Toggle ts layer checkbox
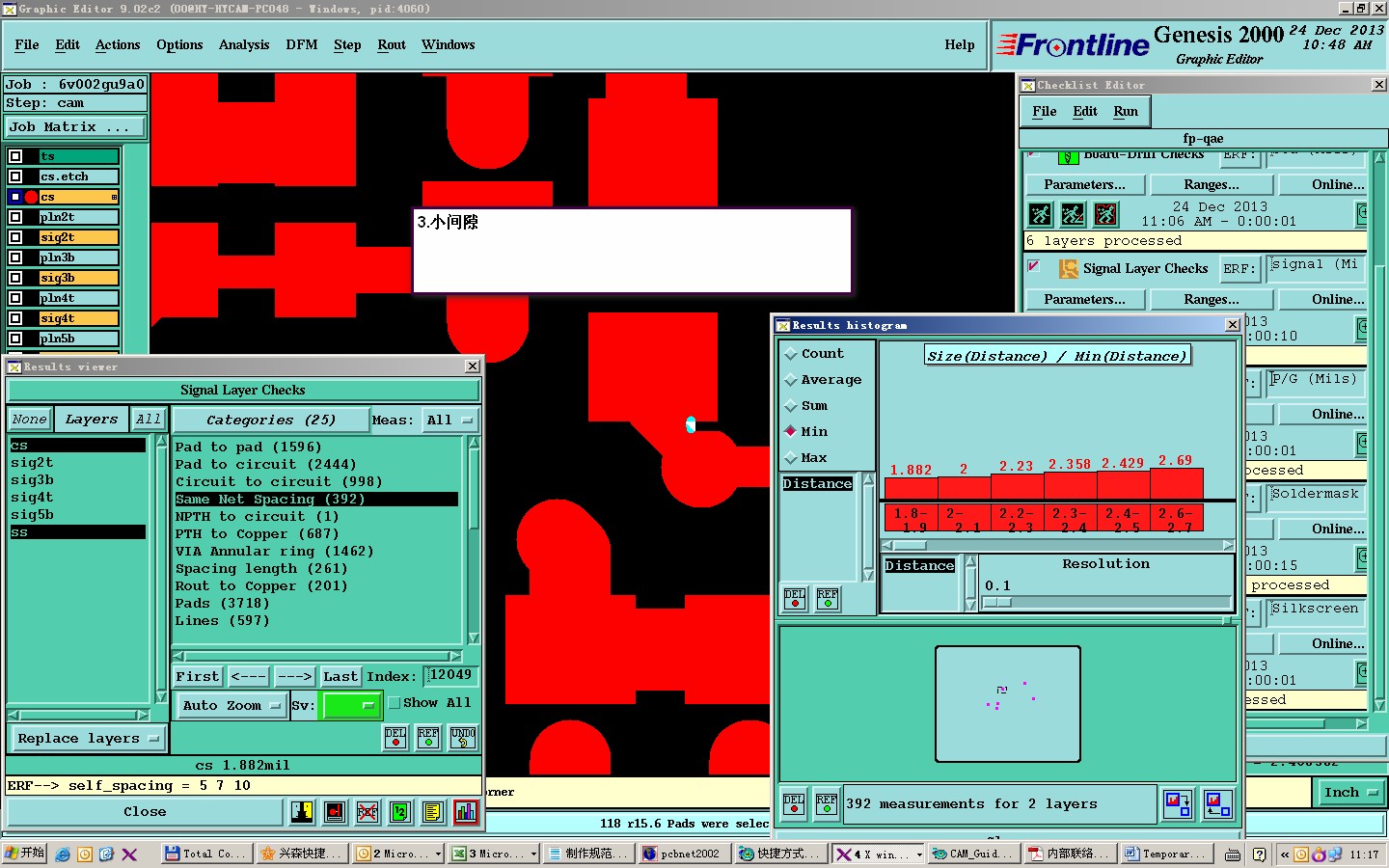Viewport: 1389px width, 868px height. [15, 156]
